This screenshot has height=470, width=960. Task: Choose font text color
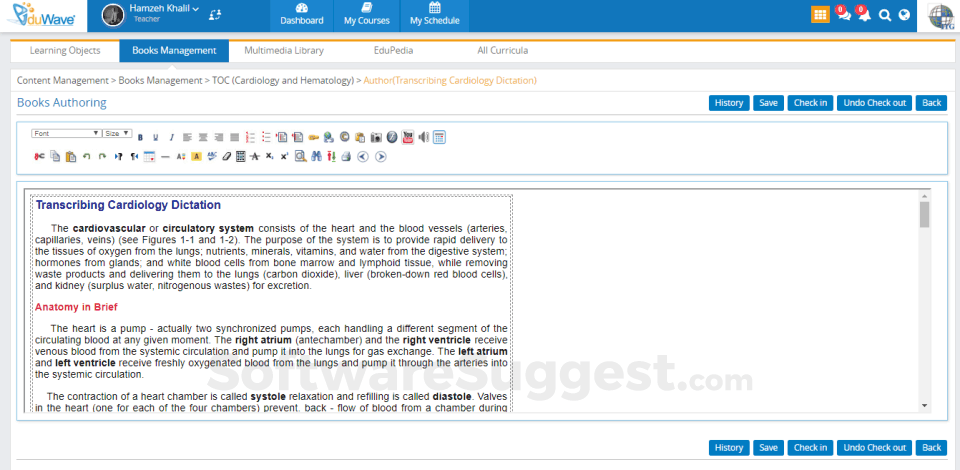(181, 157)
